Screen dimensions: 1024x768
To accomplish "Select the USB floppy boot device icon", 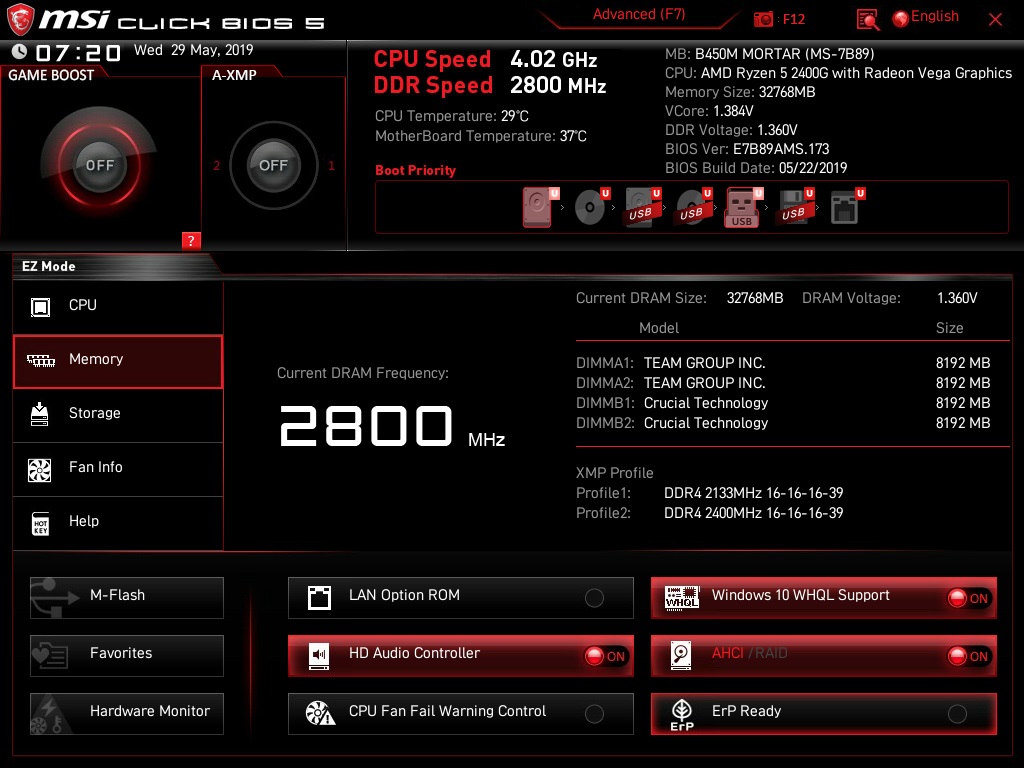I will pyautogui.click(x=793, y=208).
